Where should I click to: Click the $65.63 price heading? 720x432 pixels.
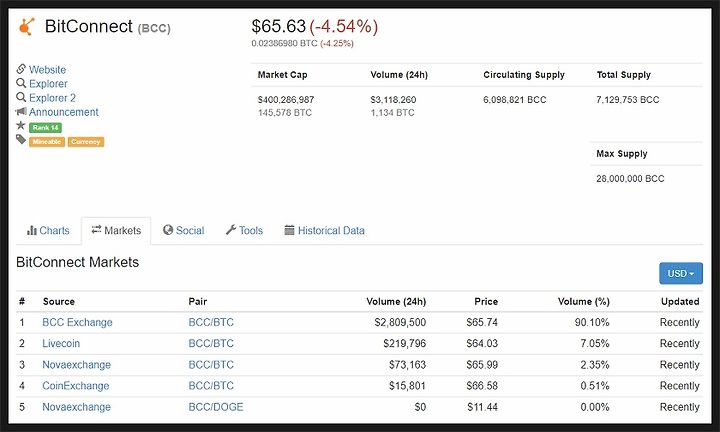pyautogui.click(x=278, y=26)
